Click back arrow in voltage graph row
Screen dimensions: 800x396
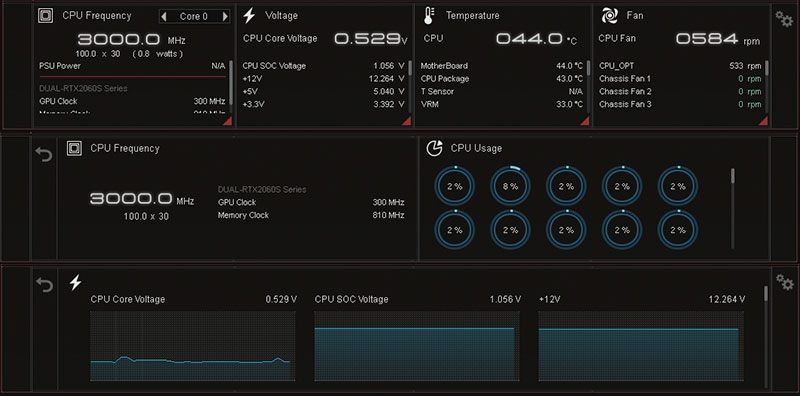coord(44,285)
